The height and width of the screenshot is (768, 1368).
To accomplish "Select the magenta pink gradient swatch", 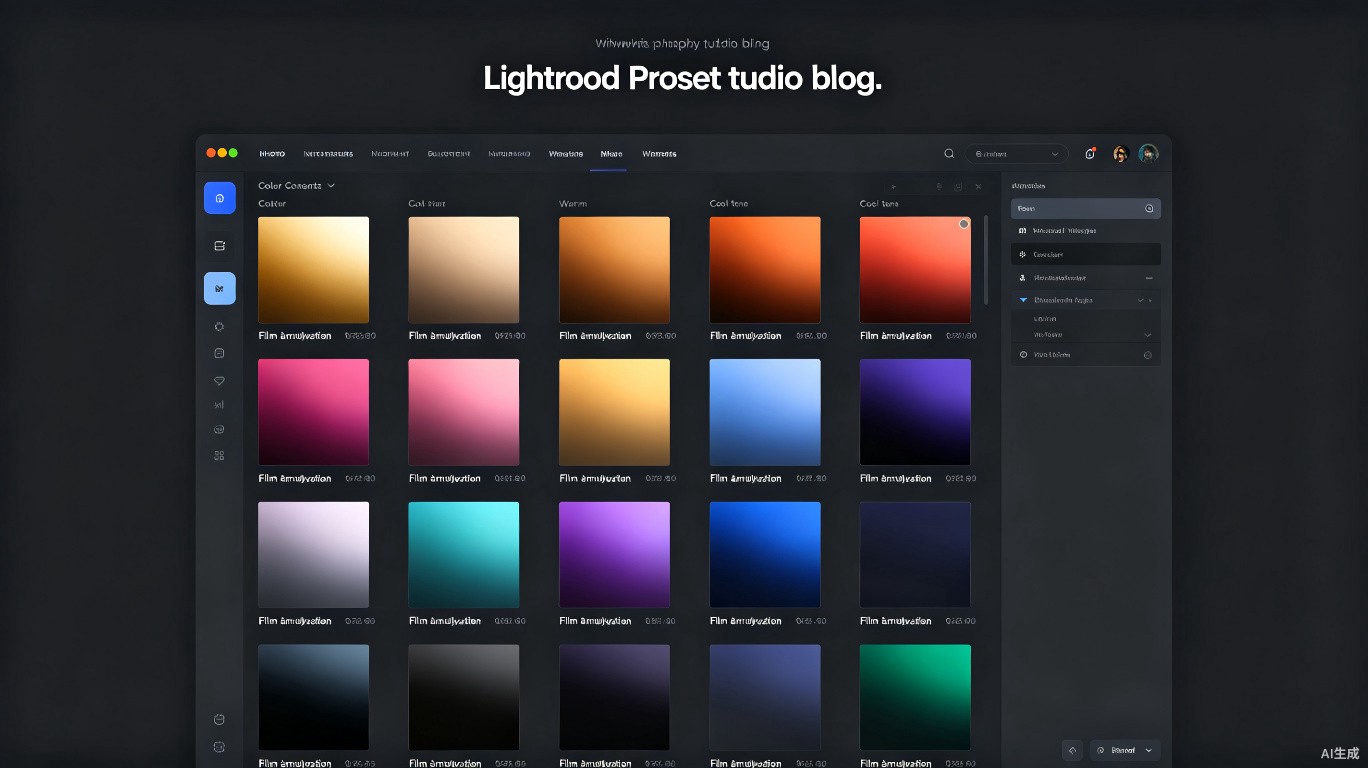I will click(x=313, y=412).
